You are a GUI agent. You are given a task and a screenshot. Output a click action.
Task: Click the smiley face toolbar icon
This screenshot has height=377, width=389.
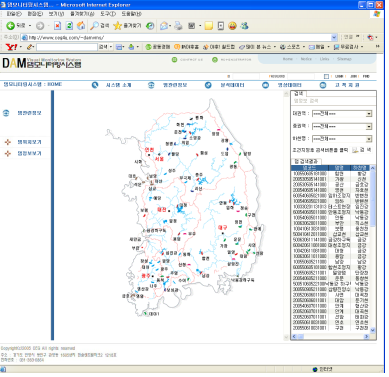coord(232,26)
